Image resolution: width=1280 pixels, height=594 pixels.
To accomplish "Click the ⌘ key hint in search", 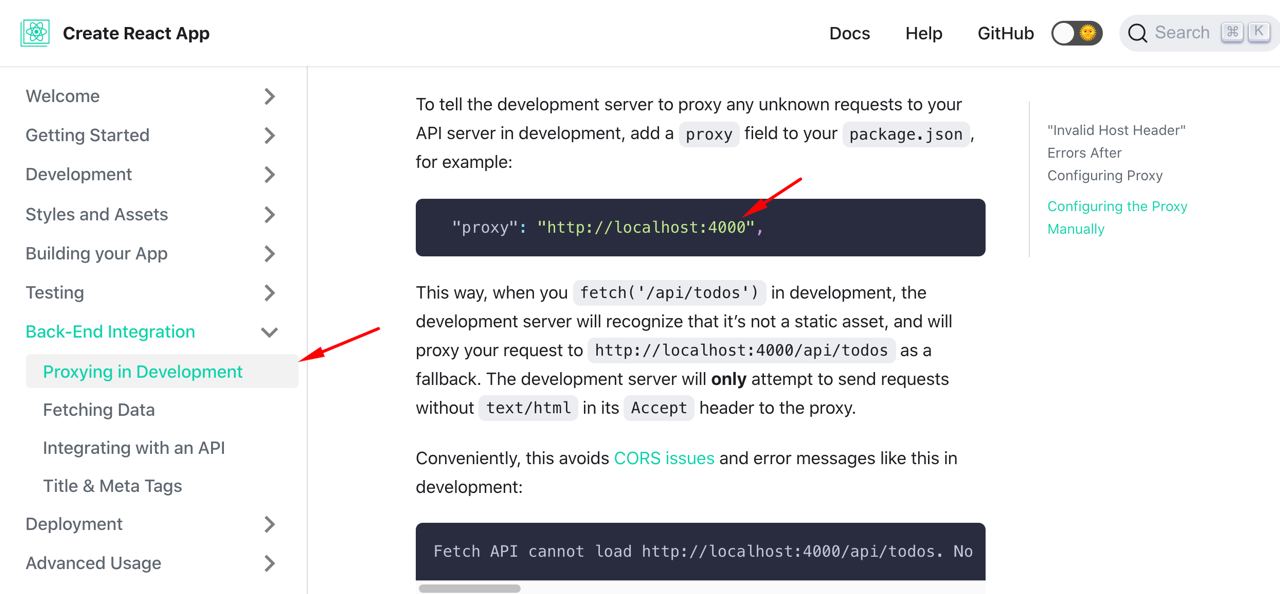I will tap(1233, 32).
